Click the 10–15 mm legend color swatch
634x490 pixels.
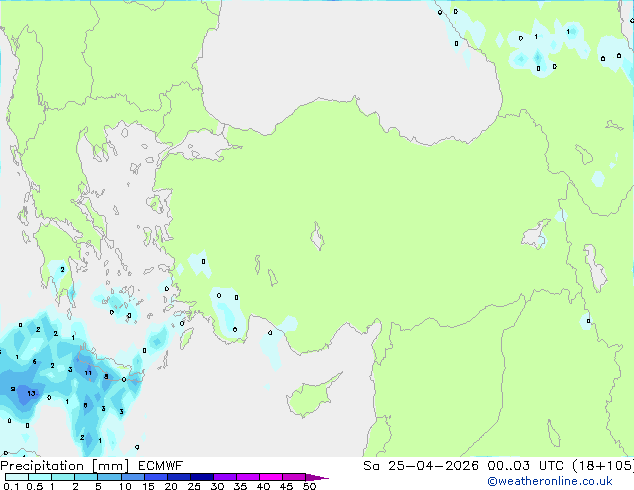pos(132,477)
